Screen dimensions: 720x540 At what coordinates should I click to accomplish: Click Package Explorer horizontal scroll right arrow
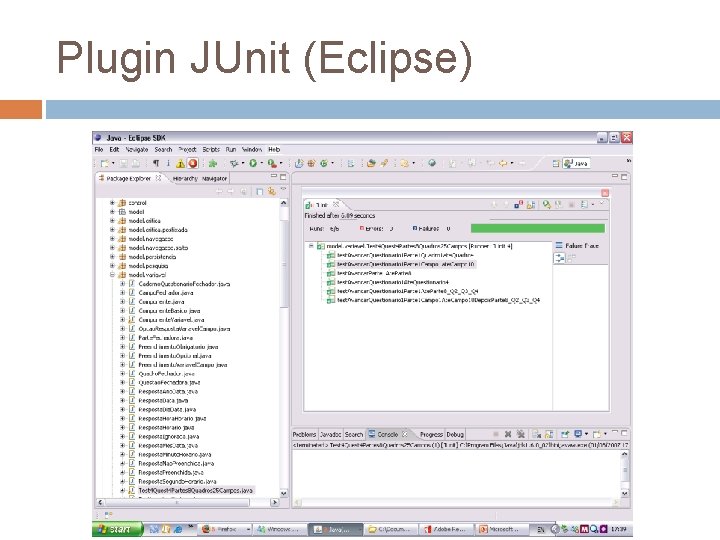point(275,502)
